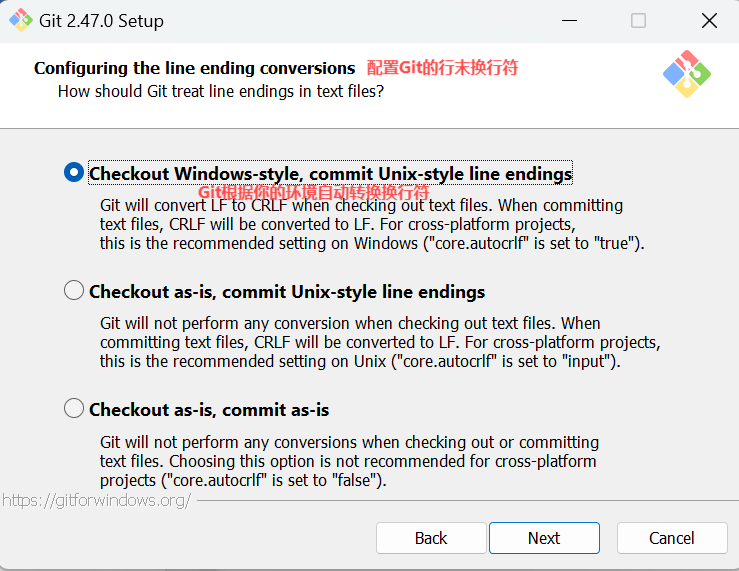Click the Git logo in the header
The width and height of the screenshot is (739, 571).
click(687, 74)
